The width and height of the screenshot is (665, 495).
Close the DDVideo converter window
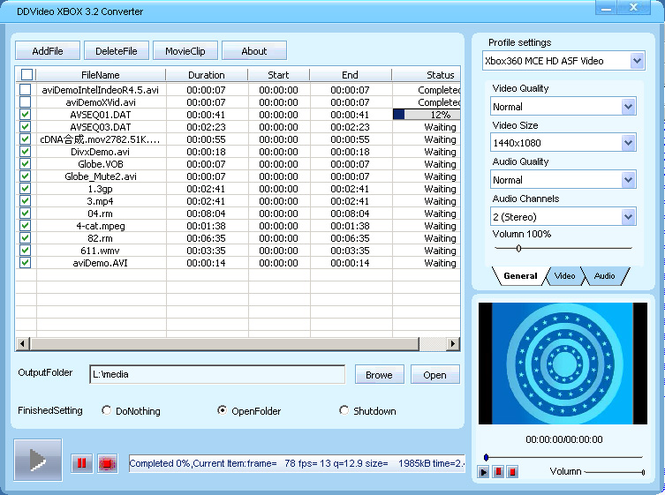tap(634, 8)
